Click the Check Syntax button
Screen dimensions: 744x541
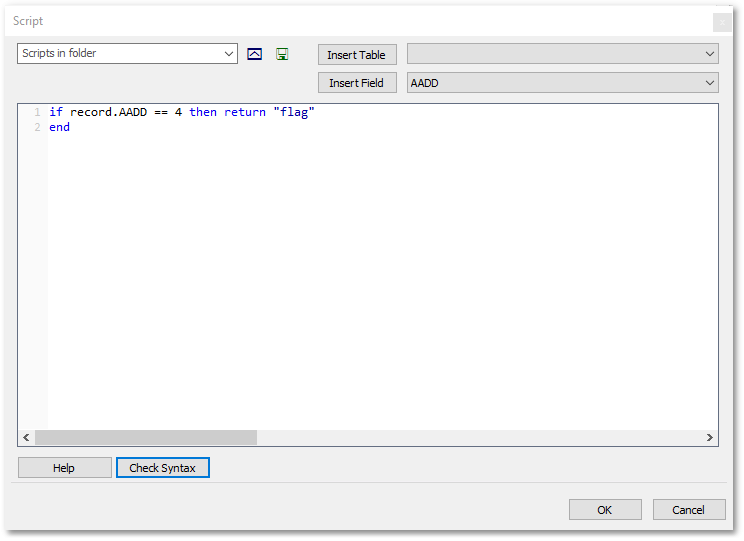(163, 468)
